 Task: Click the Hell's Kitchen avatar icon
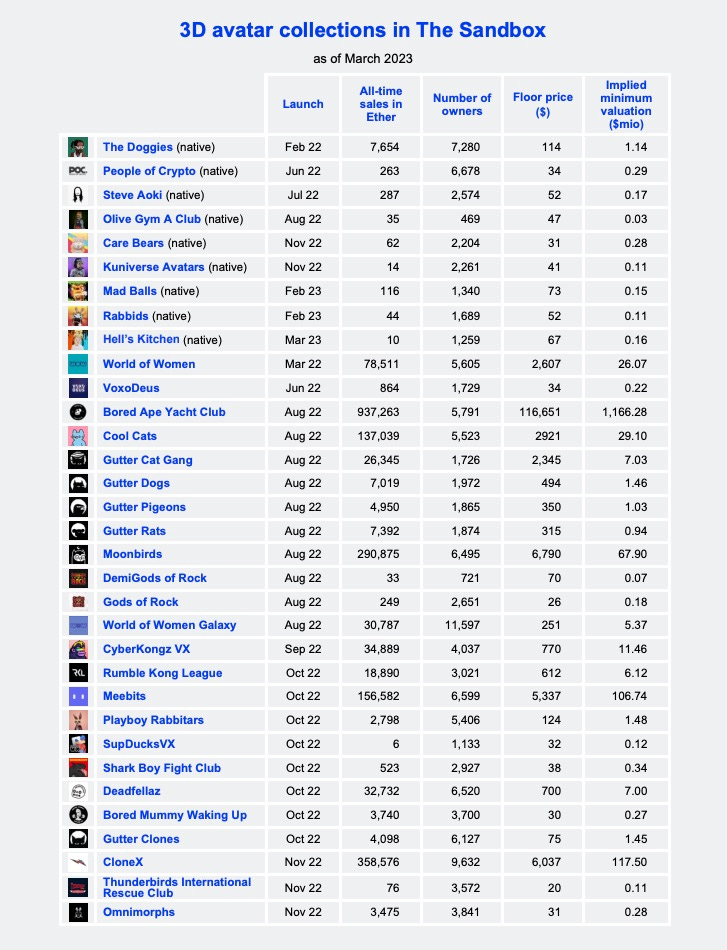pos(78,340)
